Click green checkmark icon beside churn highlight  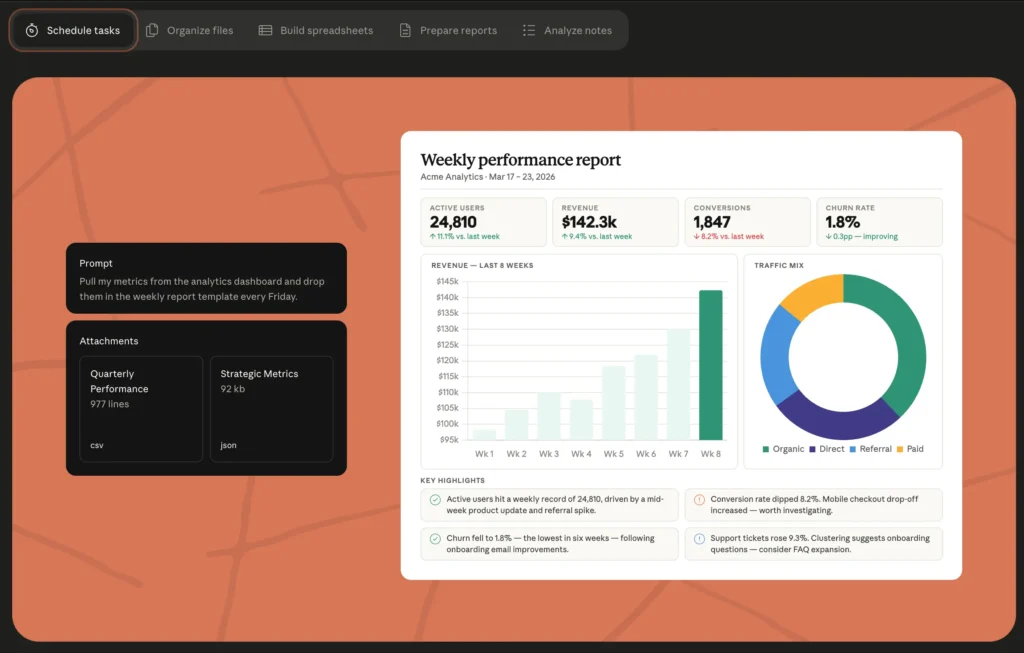[435, 538]
